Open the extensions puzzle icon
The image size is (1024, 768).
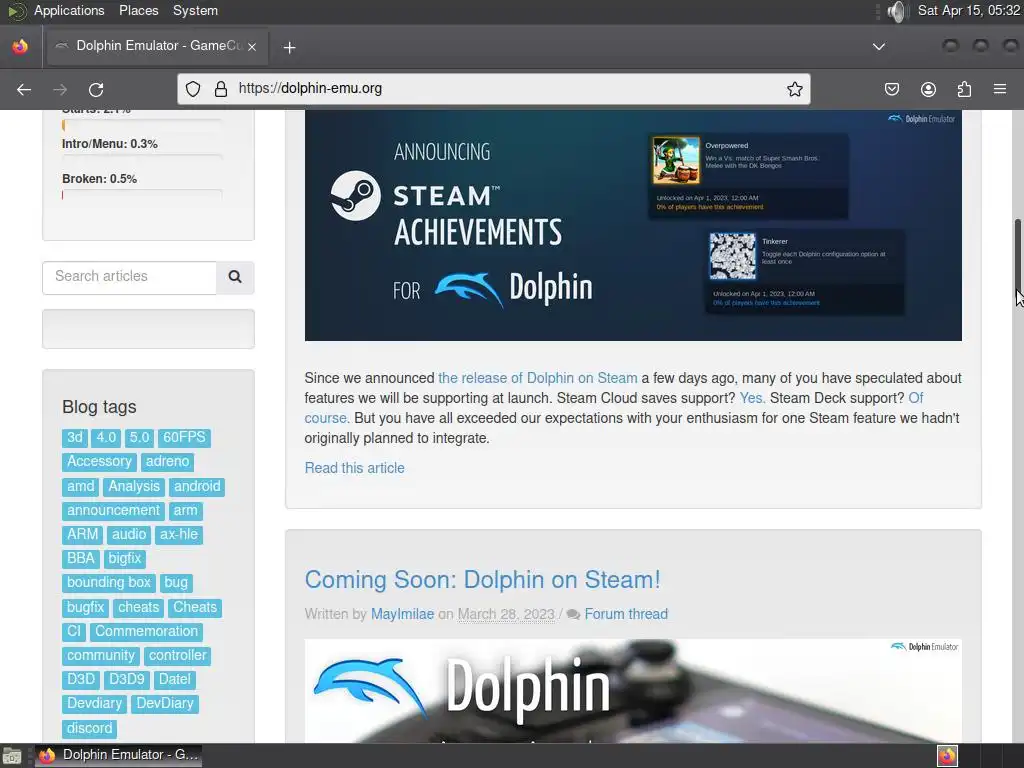pos(964,89)
